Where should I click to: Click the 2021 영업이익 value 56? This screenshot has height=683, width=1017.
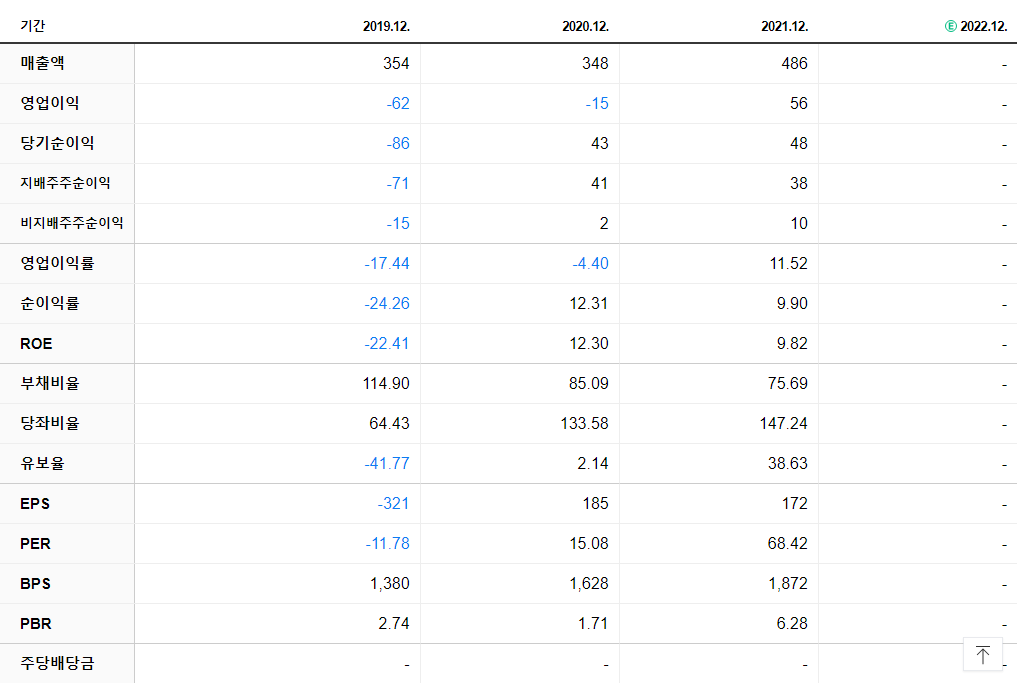click(x=798, y=104)
